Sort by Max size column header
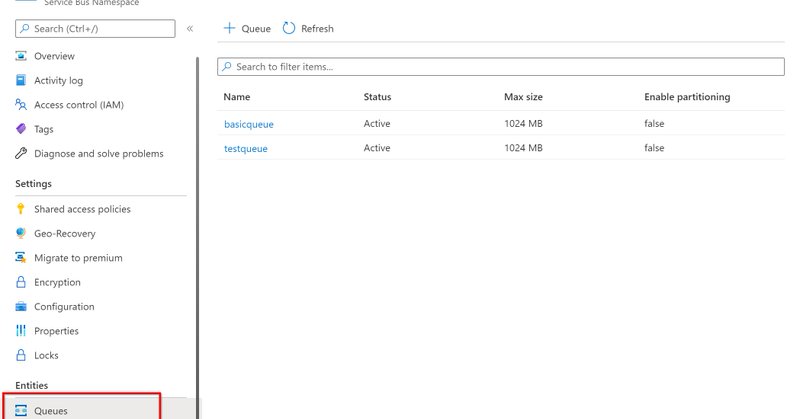This screenshot has height=419, width=800. (523, 97)
